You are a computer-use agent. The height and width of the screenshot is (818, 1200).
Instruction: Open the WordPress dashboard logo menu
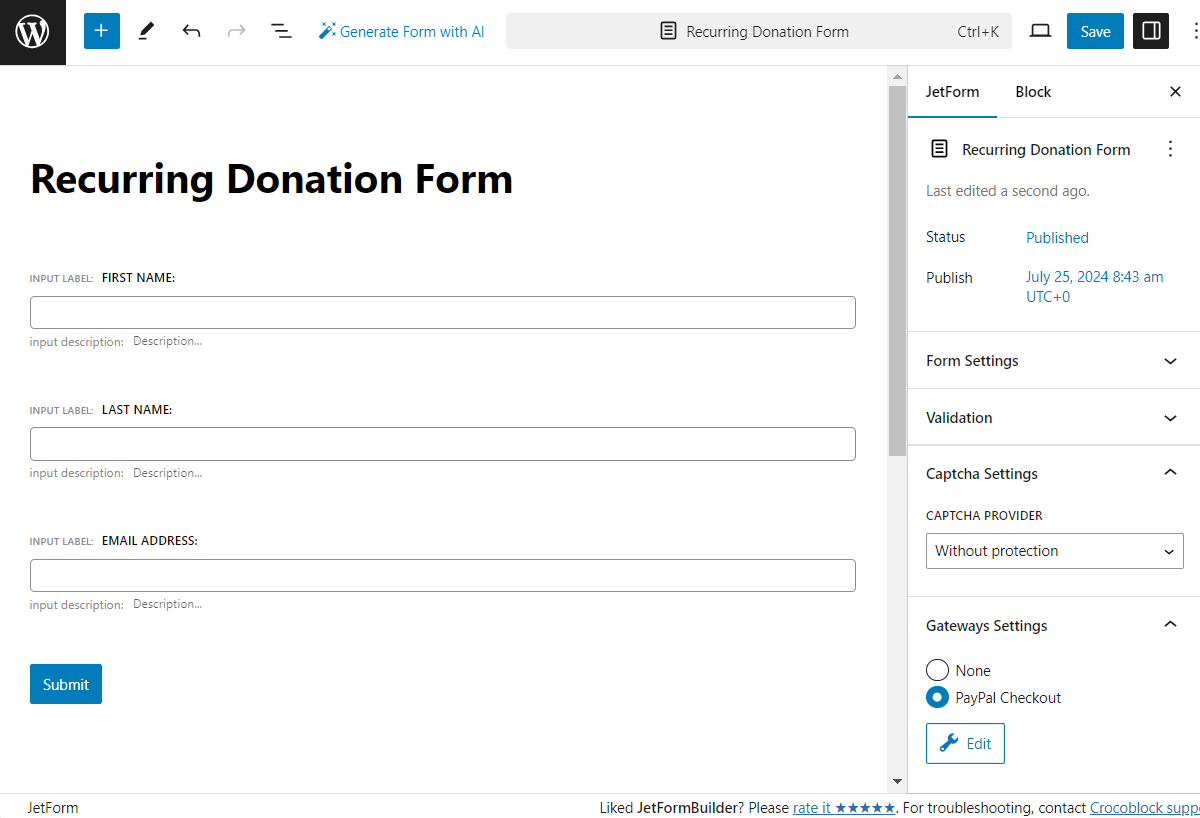click(32, 31)
